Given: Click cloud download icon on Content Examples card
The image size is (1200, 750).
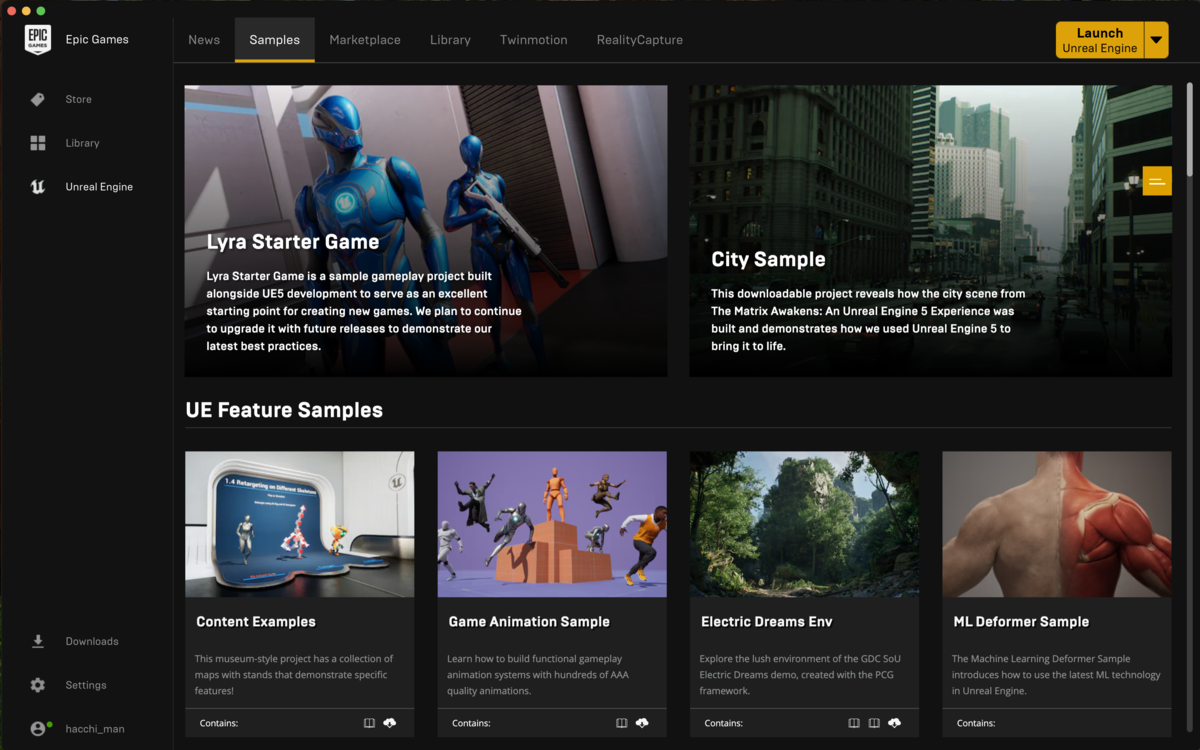Looking at the screenshot, I should pos(390,723).
